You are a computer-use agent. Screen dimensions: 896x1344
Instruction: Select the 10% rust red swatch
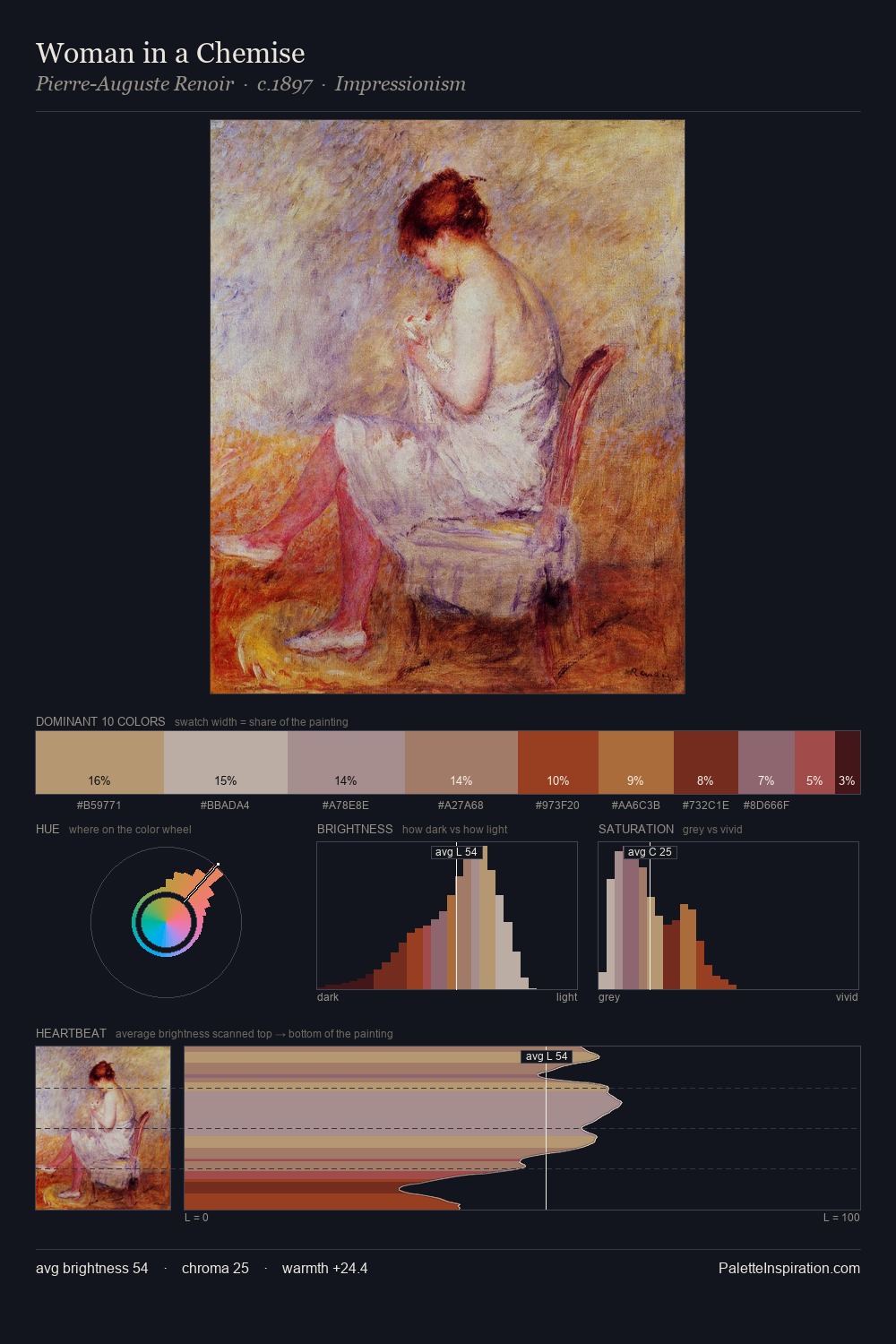558,762
